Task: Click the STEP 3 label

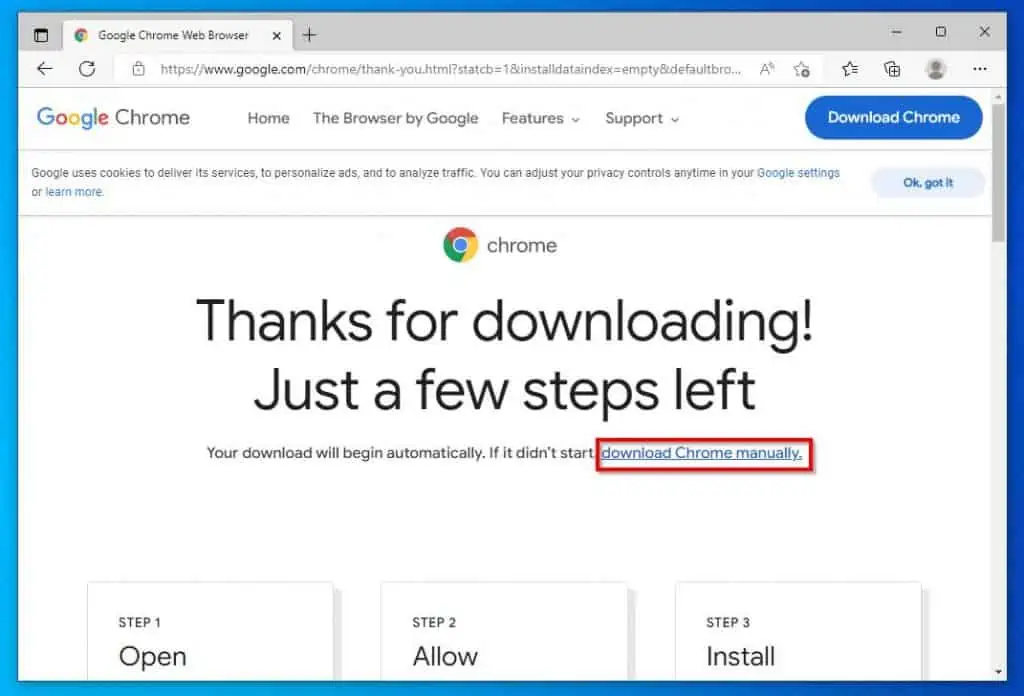Action: tap(728, 623)
